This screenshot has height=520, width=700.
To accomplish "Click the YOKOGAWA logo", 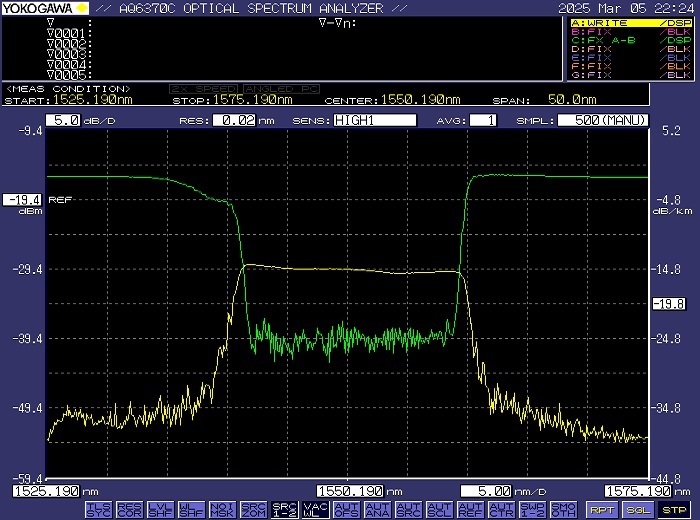I will (x=45, y=8).
